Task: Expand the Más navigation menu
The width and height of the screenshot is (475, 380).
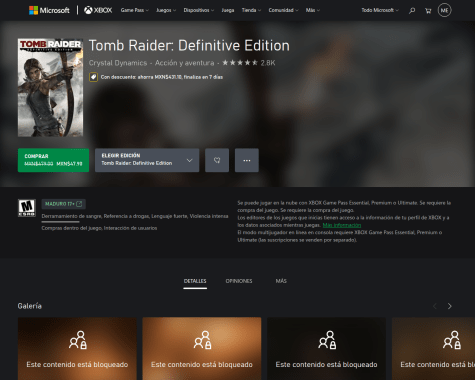Action: coord(313,10)
